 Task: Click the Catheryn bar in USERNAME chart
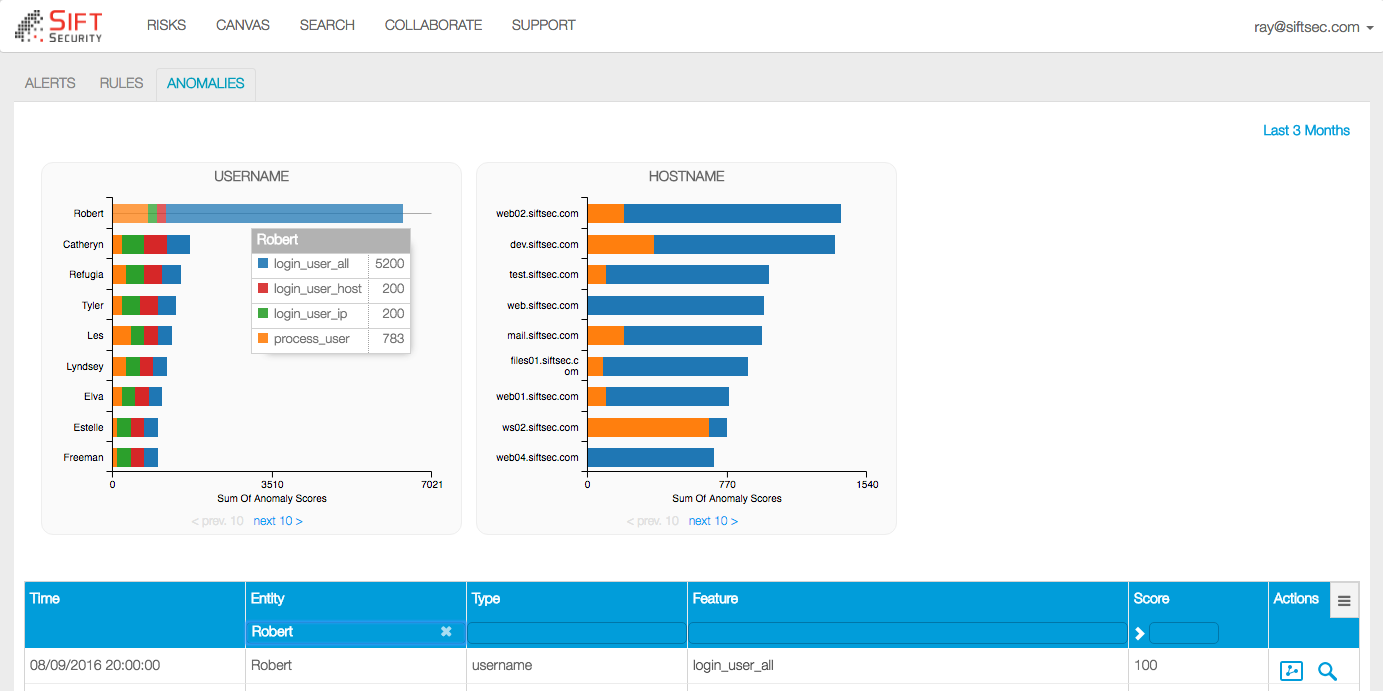151,244
